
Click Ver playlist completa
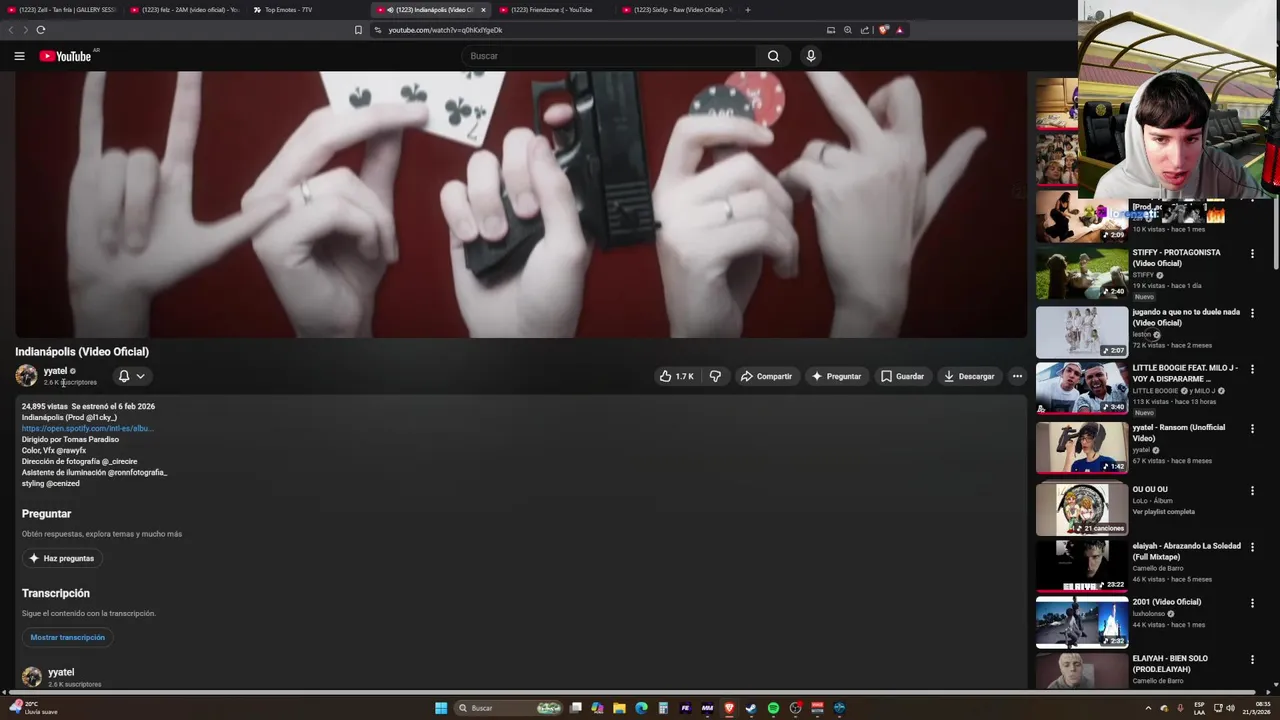[x=1163, y=512]
